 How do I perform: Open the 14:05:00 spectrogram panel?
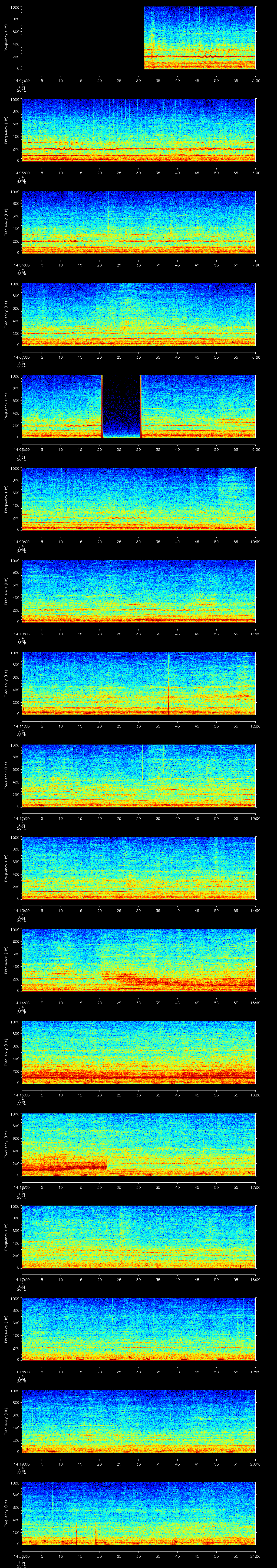tap(138, 130)
